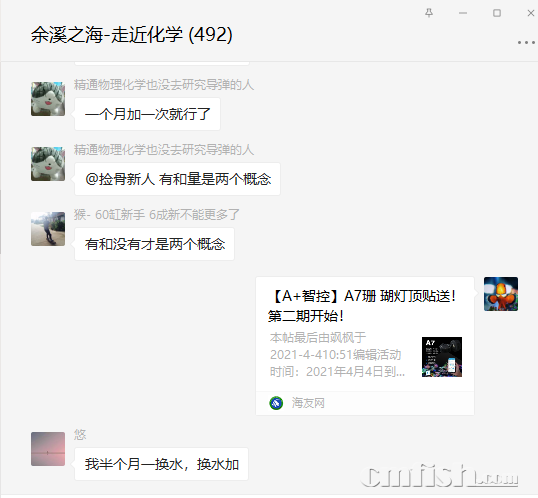The width and height of the screenshot is (538, 498).
Task: Click avatar beside '@捡骨新人' message
Action: click(48, 164)
